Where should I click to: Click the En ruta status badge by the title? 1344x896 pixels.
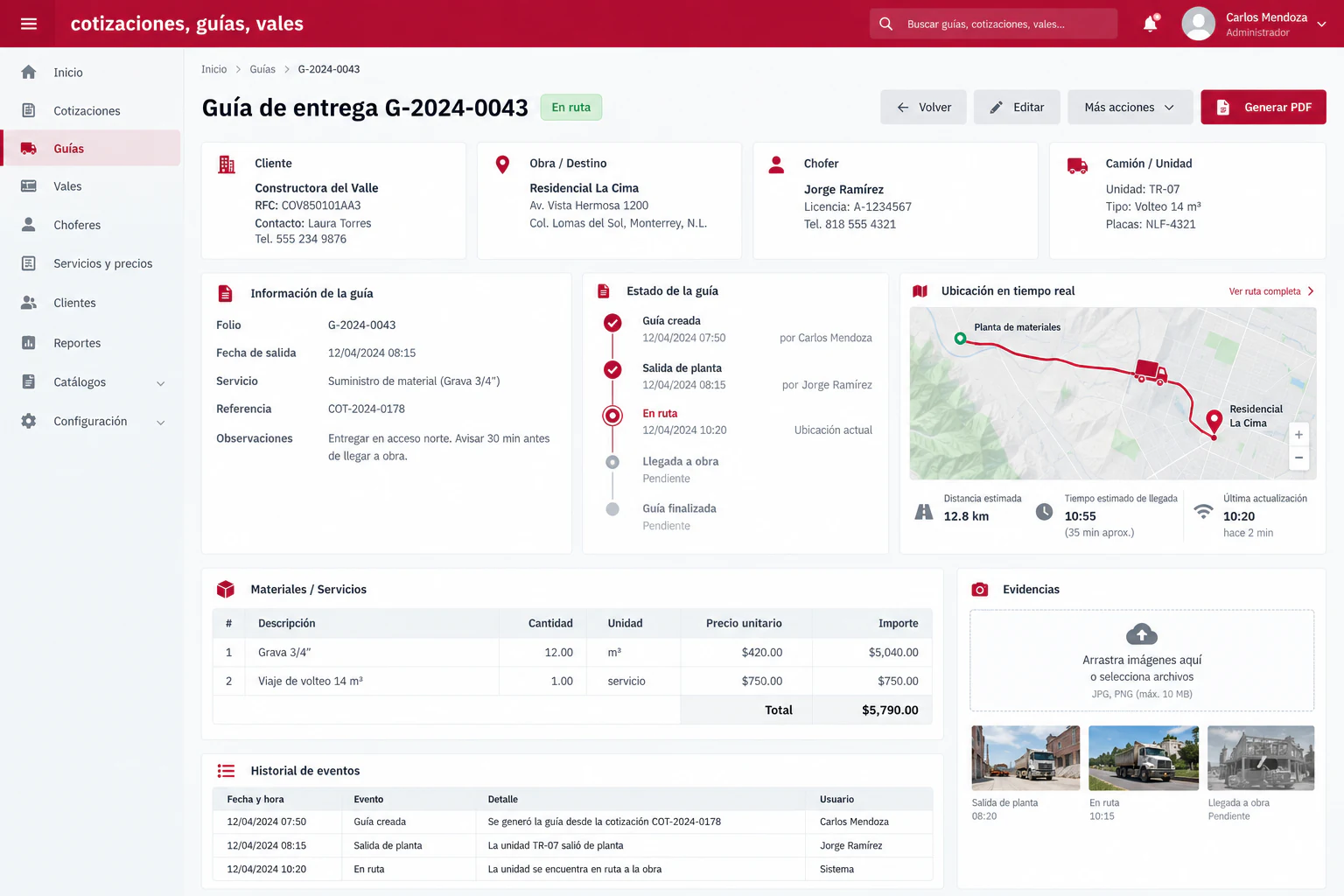click(x=570, y=107)
